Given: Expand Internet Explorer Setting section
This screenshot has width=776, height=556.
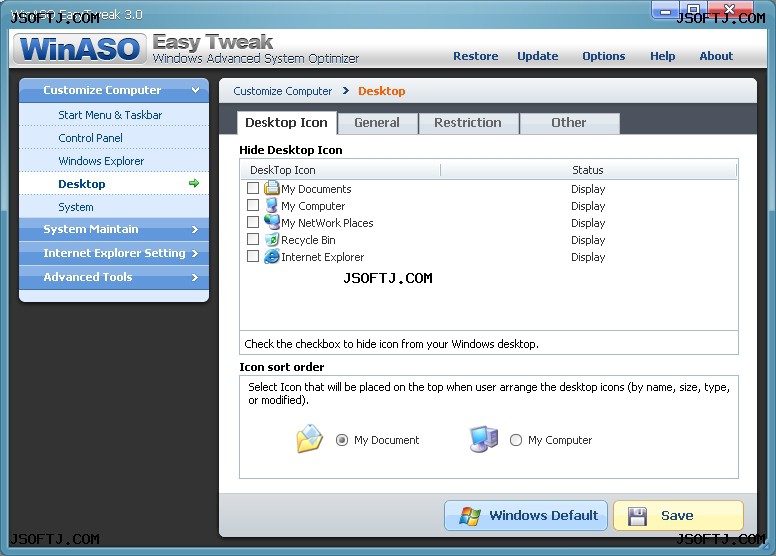Looking at the screenshot, I should (x=114, y=253).
